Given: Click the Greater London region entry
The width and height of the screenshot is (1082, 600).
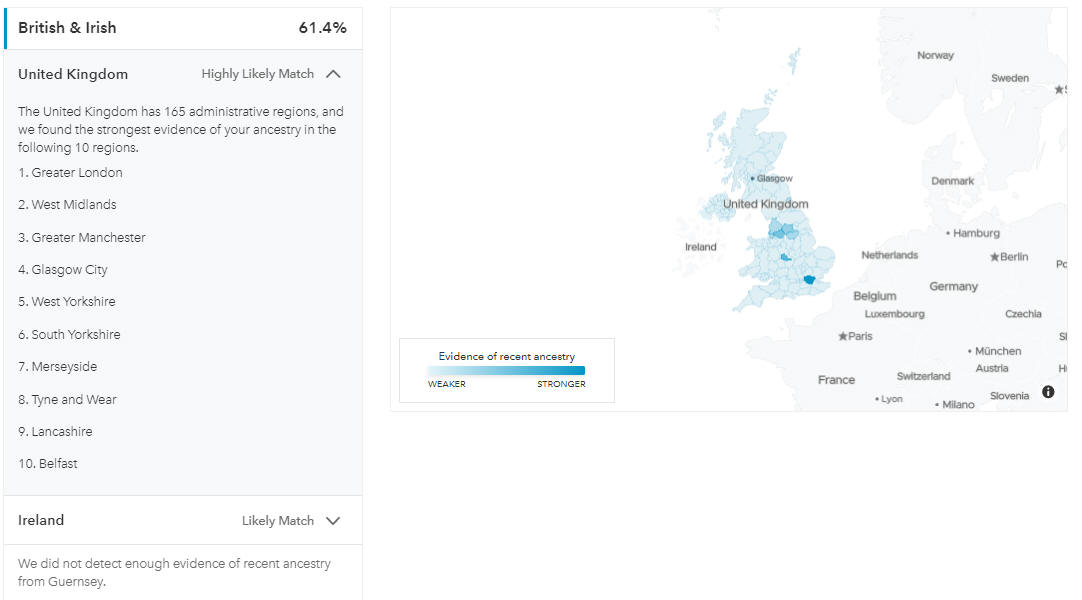Looking at the screenshot, I should tap(70, 172).
